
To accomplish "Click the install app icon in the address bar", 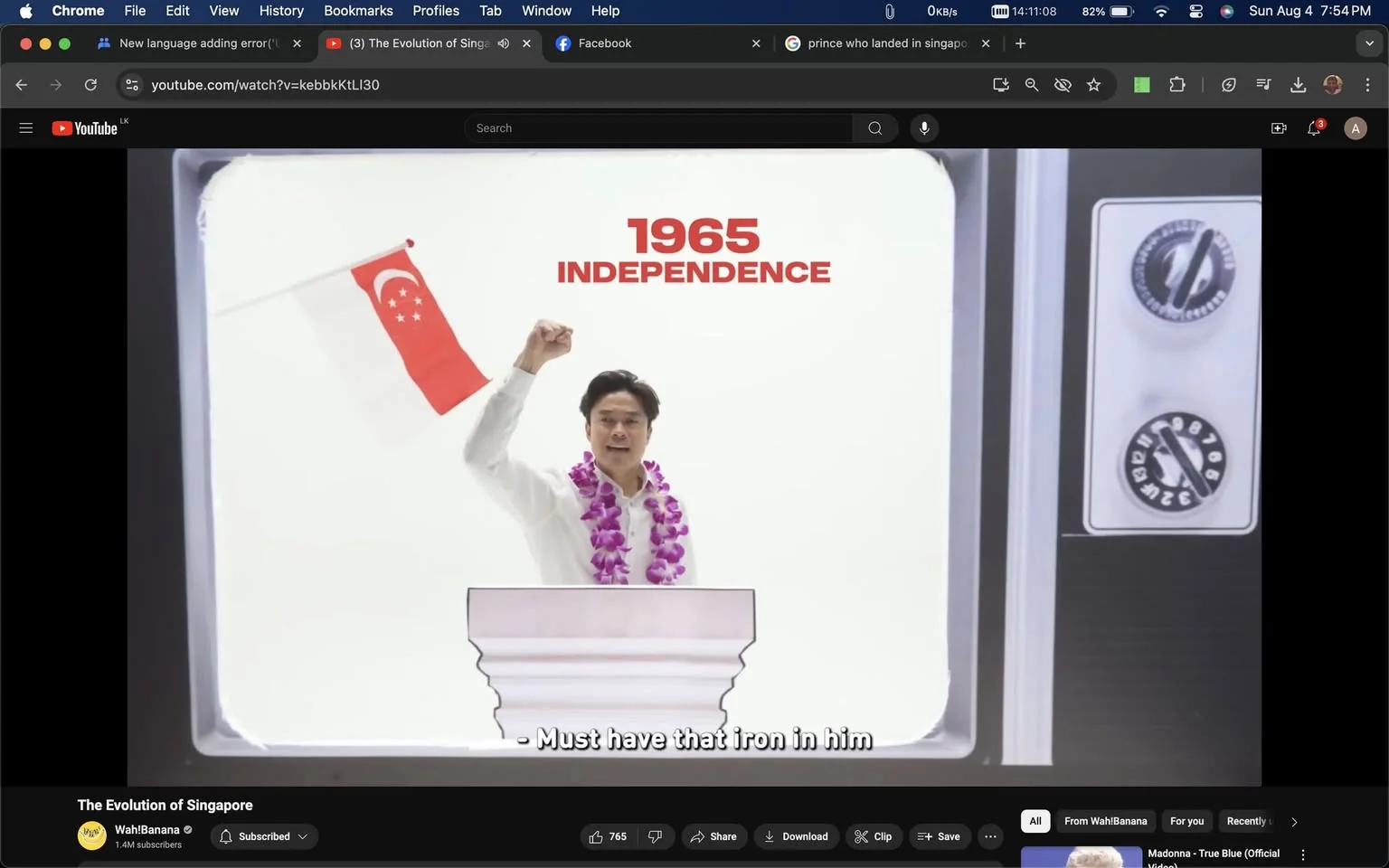I will (1000, 85).
